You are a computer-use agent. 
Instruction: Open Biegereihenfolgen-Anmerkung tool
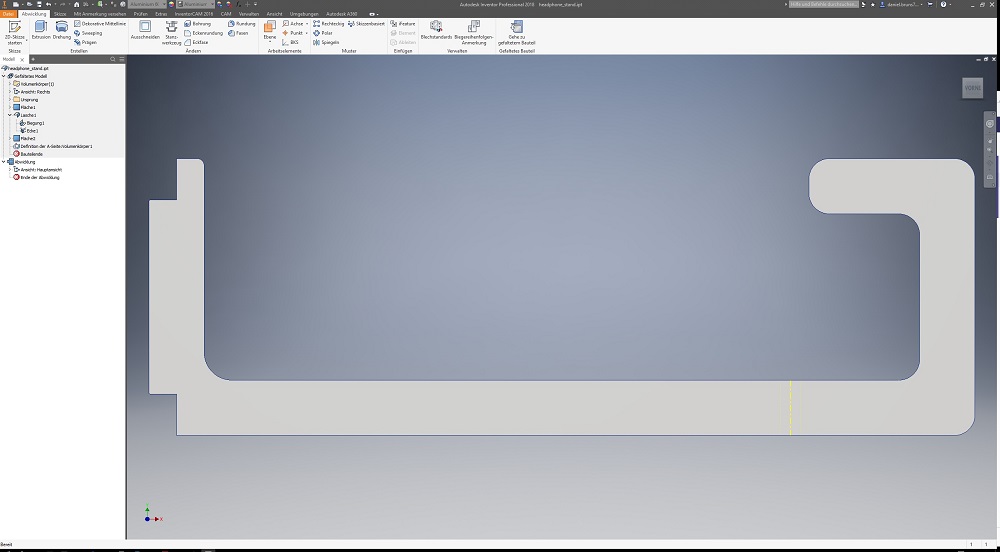[x=474, y=33]
